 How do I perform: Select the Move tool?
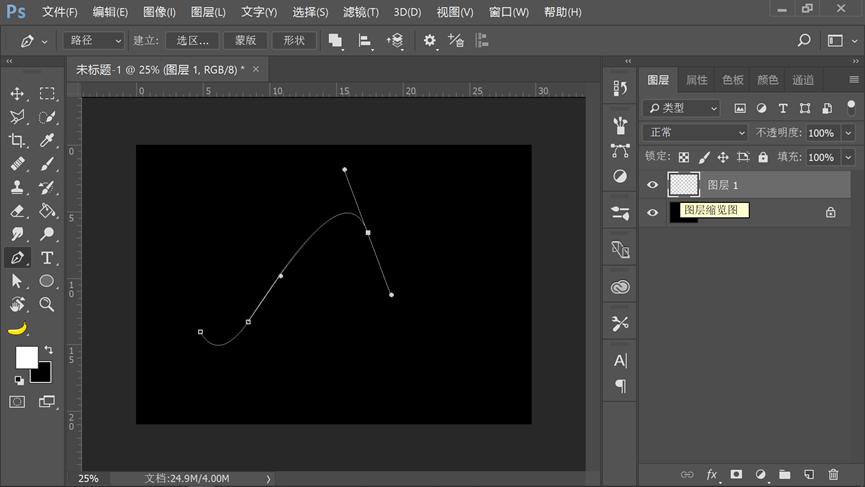coord(17,93)
